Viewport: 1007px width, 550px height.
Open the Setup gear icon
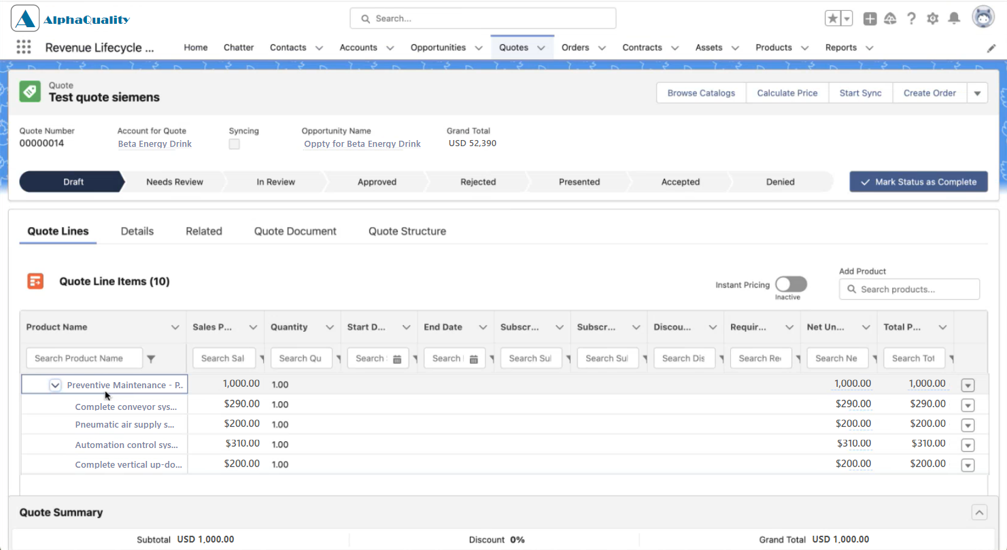pyautogui.click(x=933, y=19)
